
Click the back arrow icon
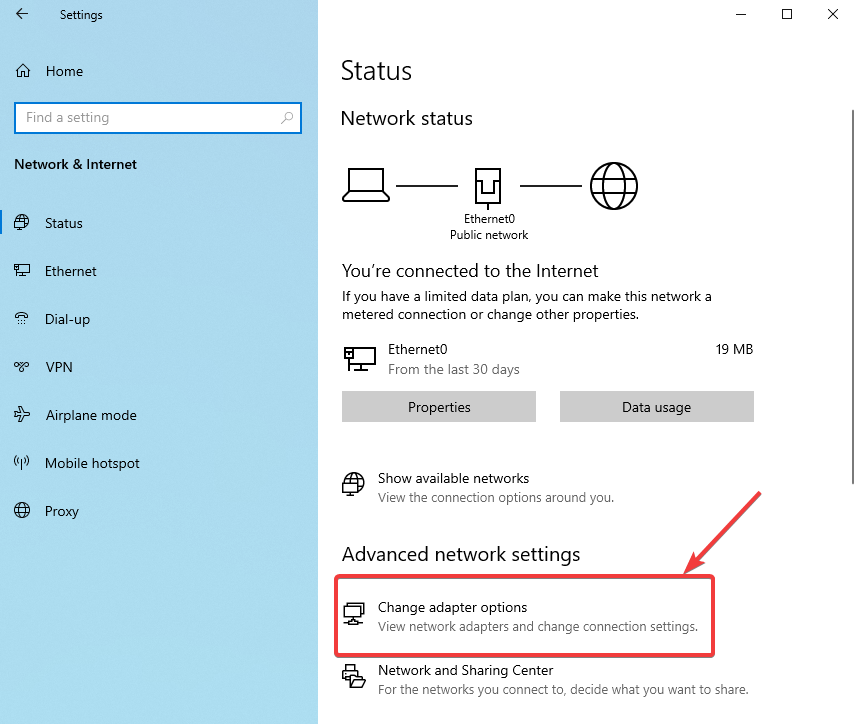[20, 15]
